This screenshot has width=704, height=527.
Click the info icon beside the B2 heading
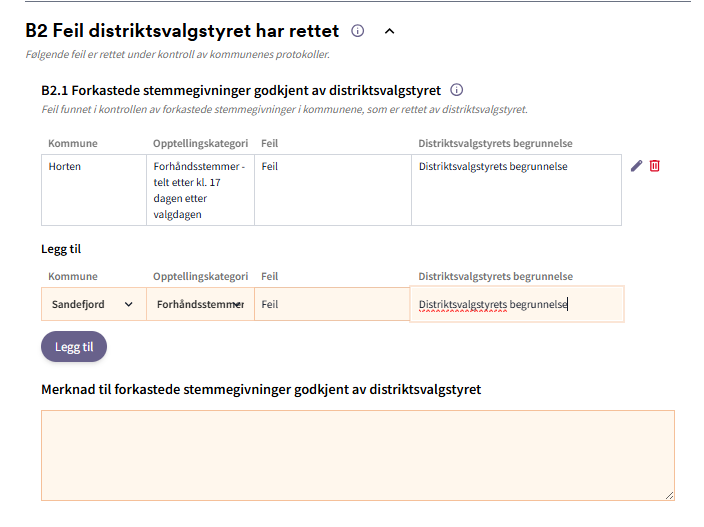click(x=358, y=31)
